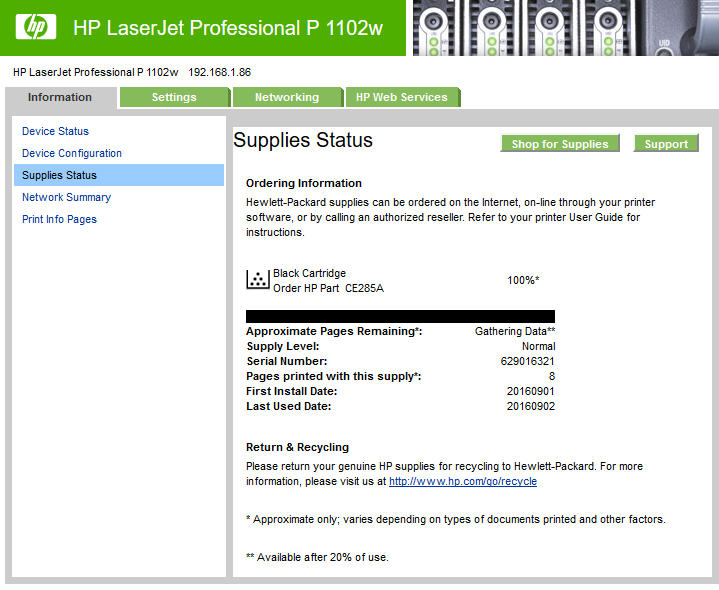Click the HP LaserJet Professional banner title
This screenshot has width=719, height=590.
[x=228, y=28]
